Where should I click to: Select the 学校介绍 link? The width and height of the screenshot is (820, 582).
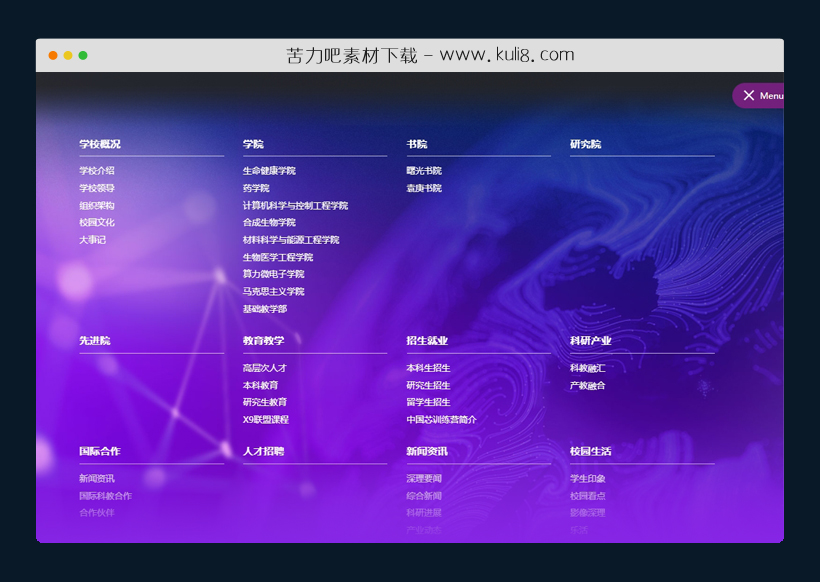99,171
